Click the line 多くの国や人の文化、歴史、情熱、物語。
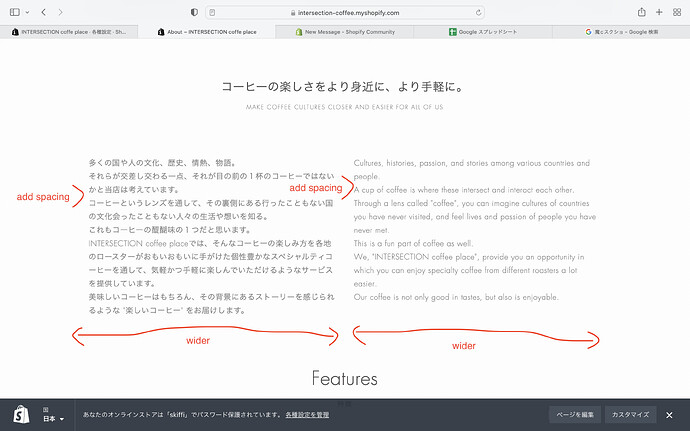 (x=163, y=163)
